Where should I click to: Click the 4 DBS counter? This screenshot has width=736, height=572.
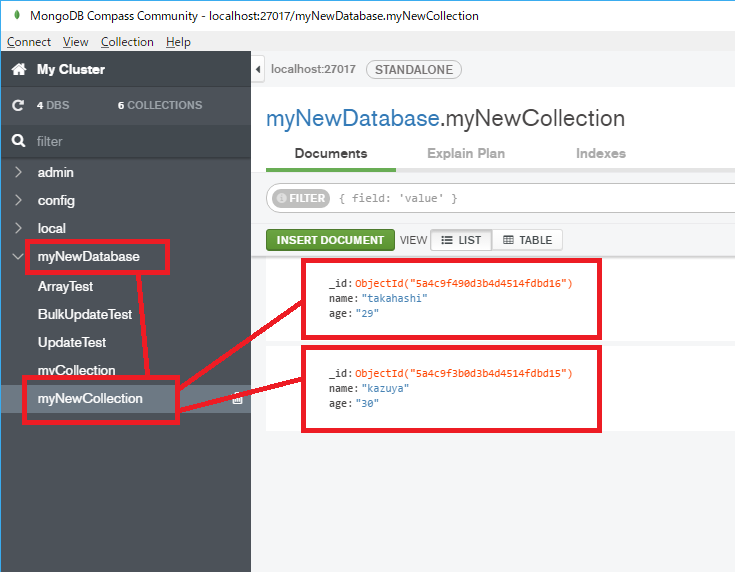[53, 105]
